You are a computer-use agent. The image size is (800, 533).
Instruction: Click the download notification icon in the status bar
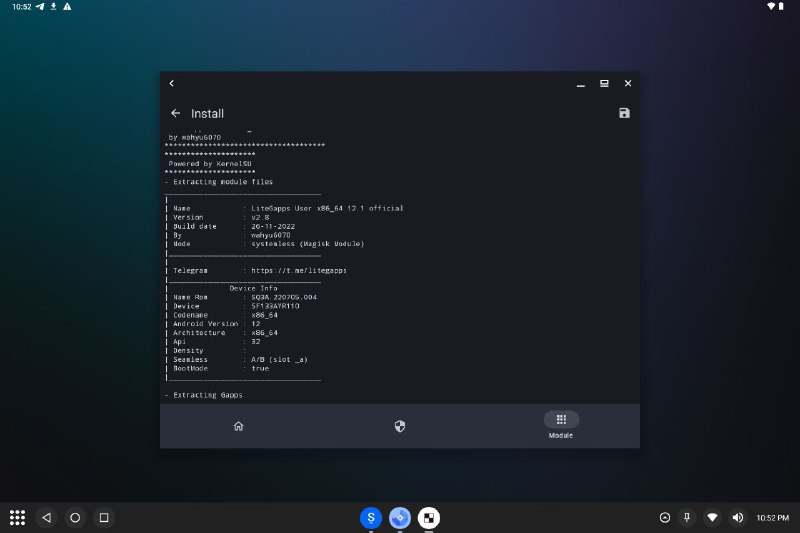tap(54, 7)
